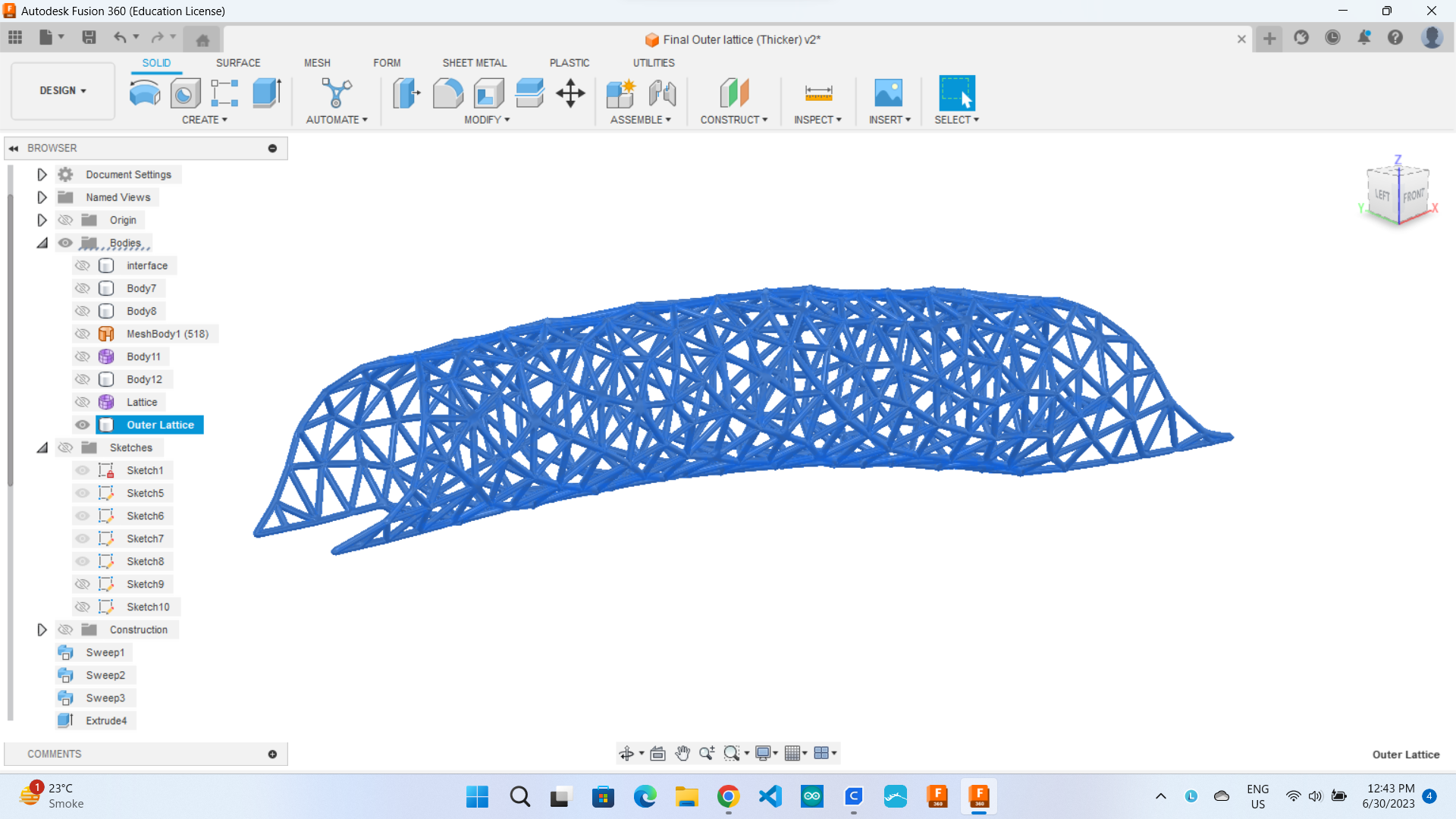Viewport: 1456px width, 819px height.
Task: Open the Design workspace dropdown
Action: click(62, 91)
